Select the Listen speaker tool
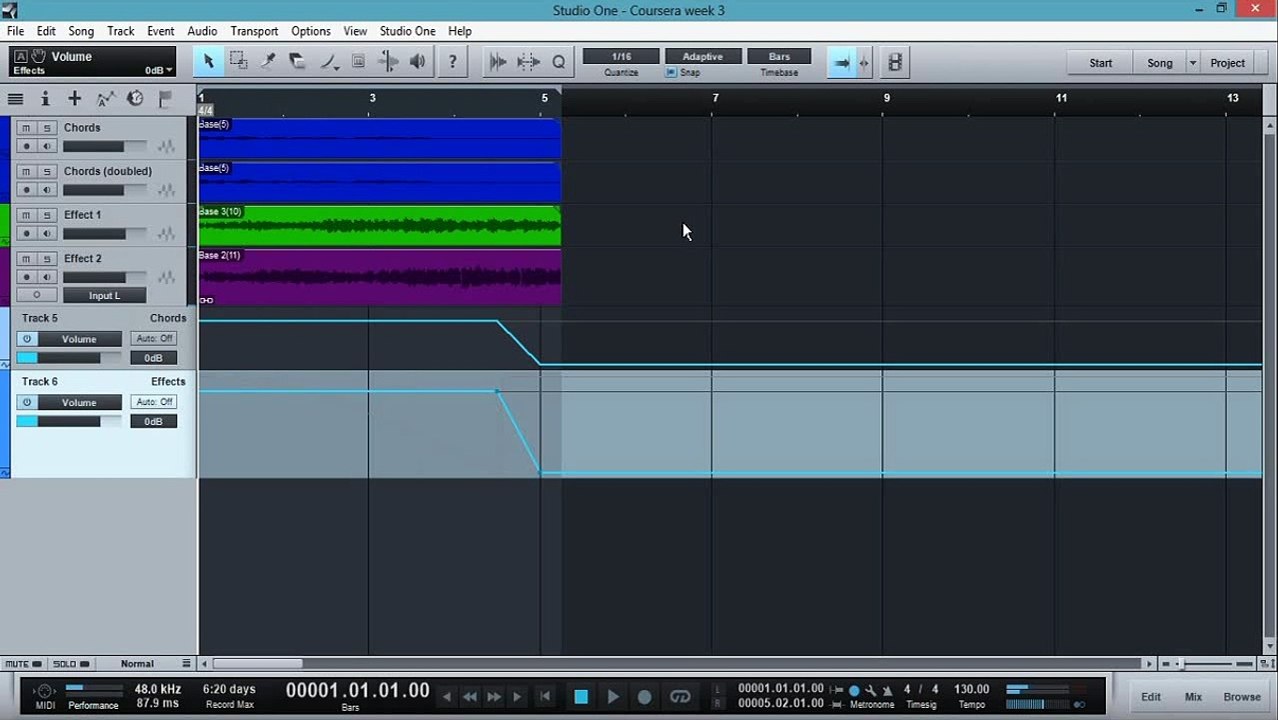 (418, 62)
